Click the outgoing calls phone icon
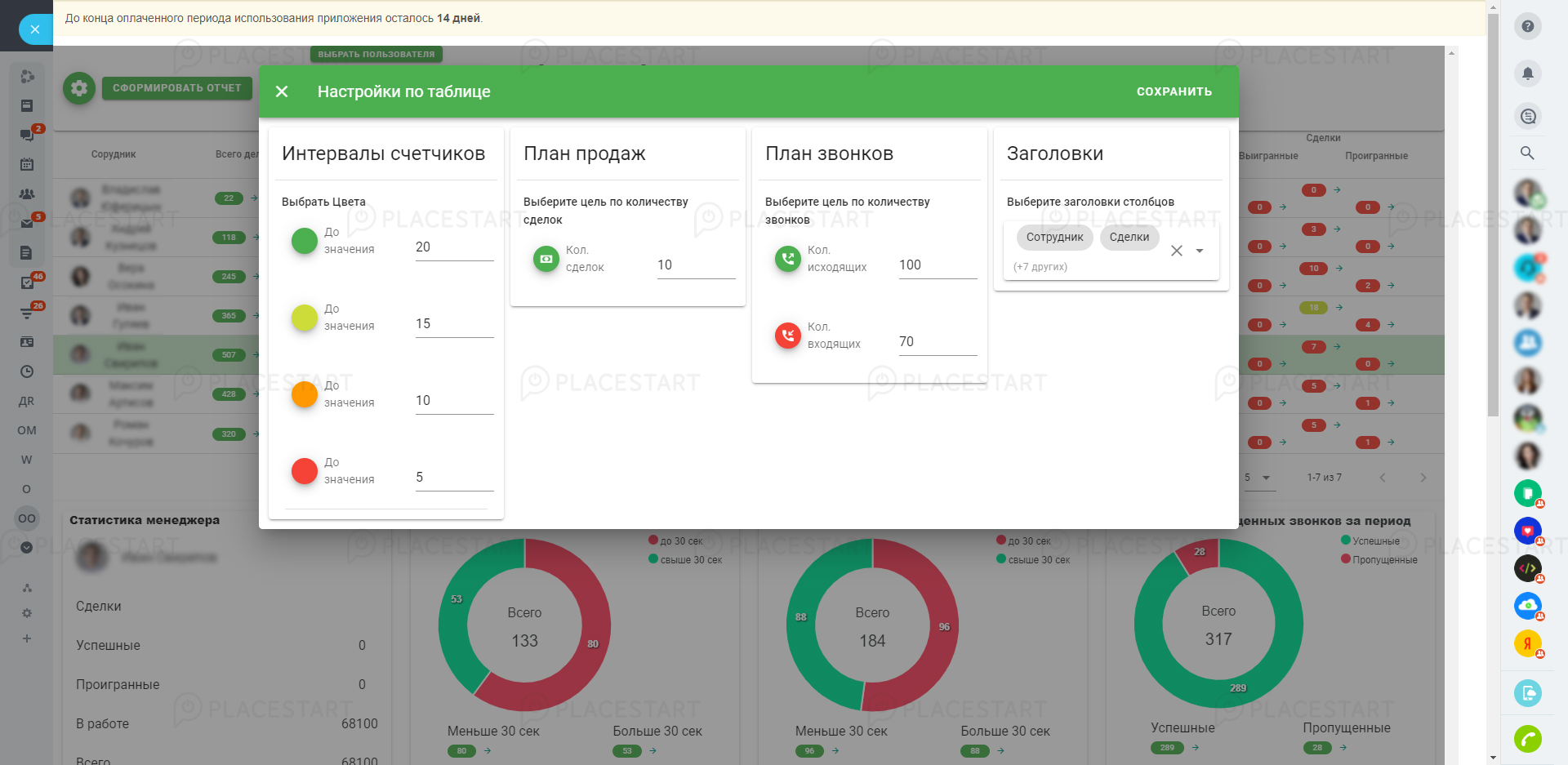This screenshot has height=765, width=1568. pos(788,259)
